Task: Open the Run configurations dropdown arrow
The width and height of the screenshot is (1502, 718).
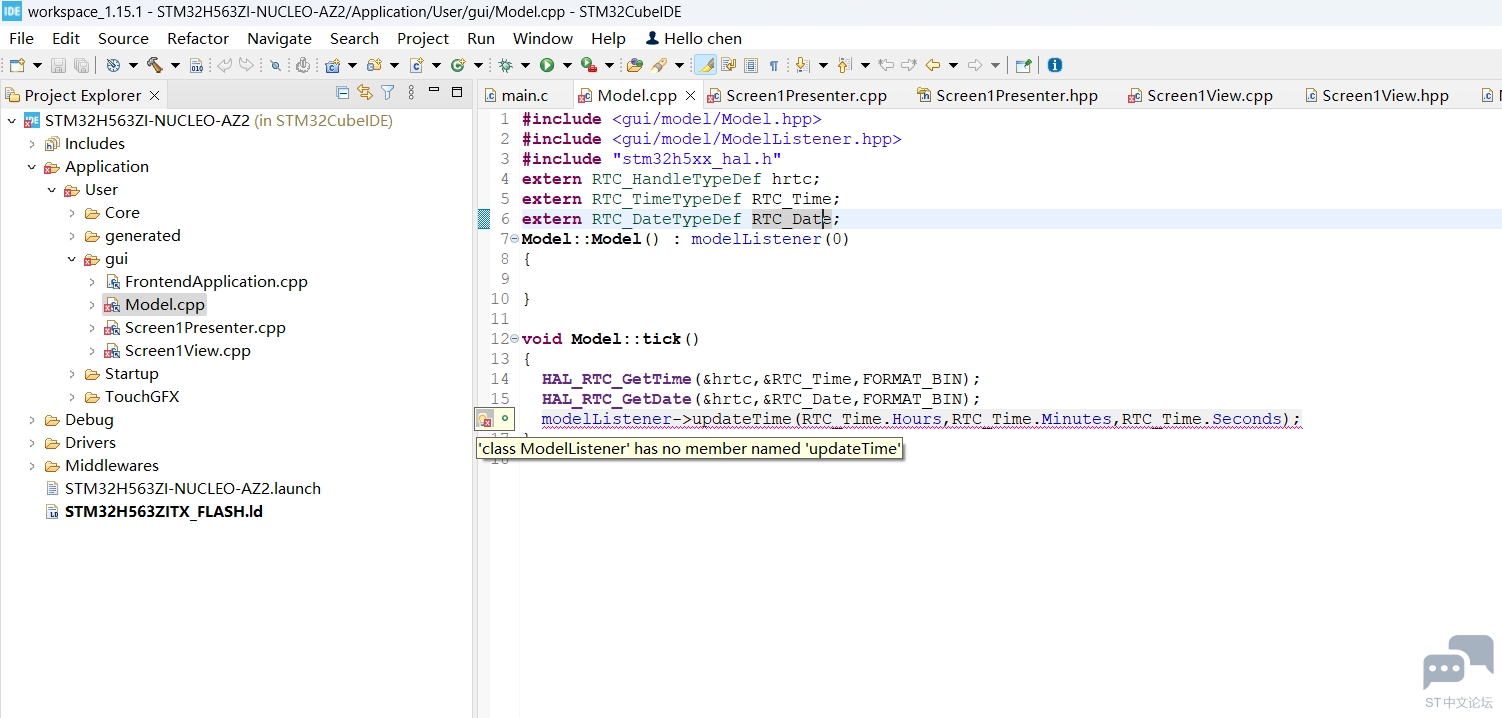Action: (x=567, y=66)
